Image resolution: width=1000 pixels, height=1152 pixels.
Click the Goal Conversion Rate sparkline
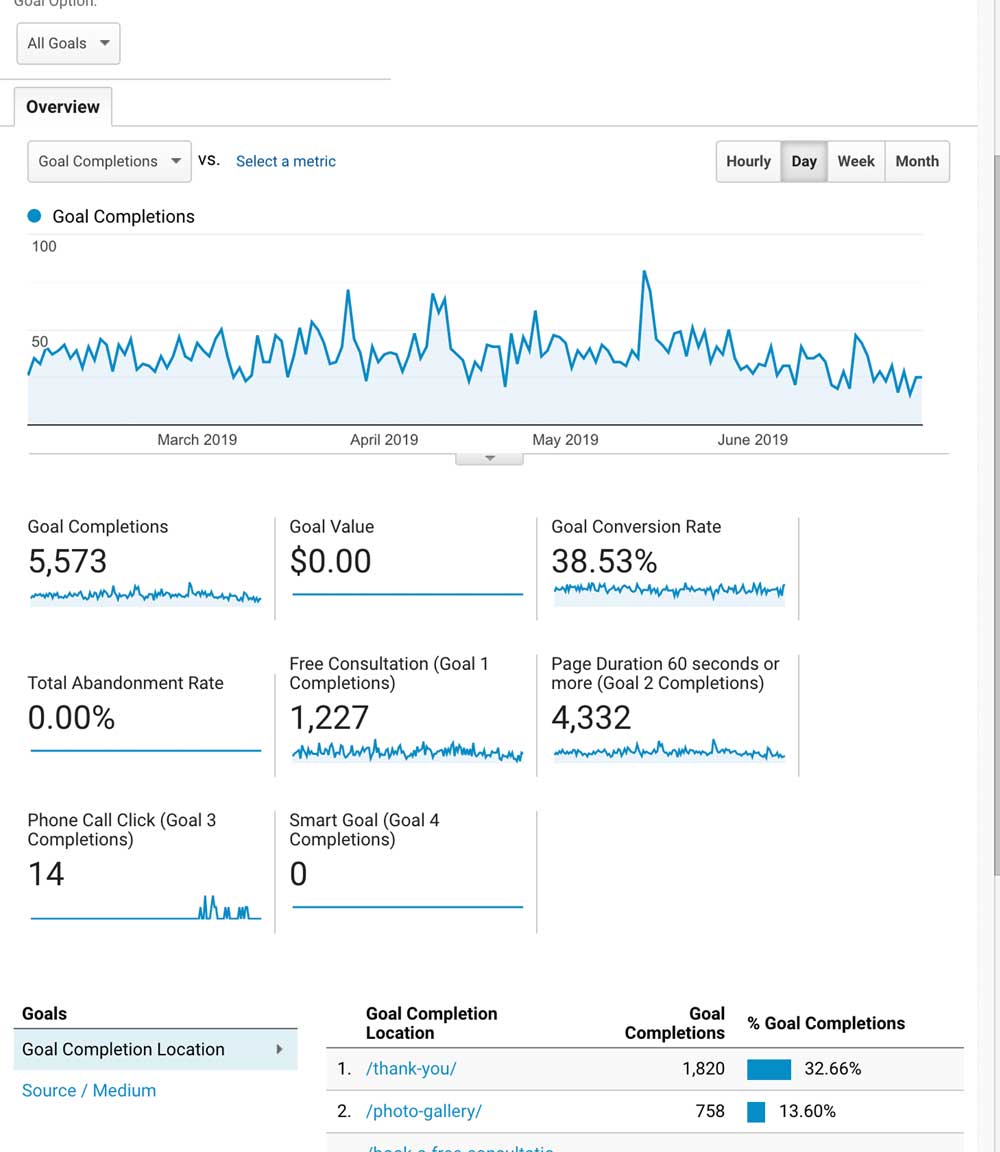point(669,591)
